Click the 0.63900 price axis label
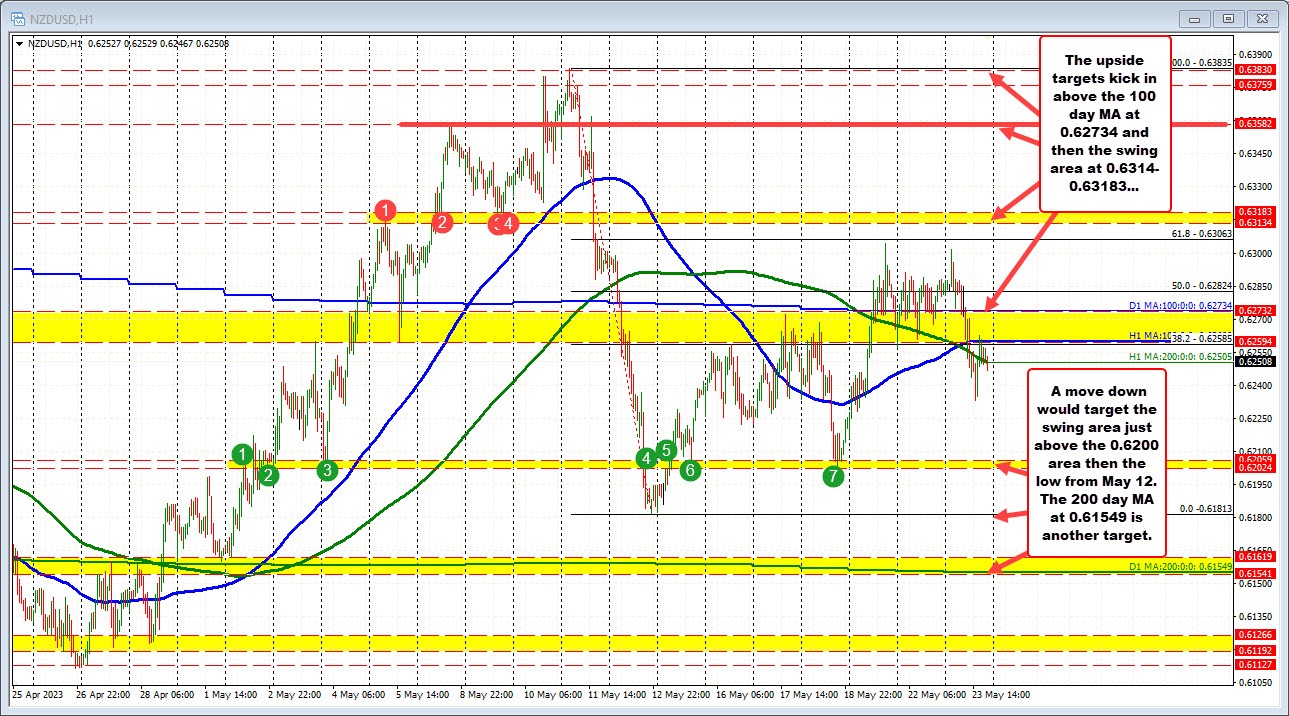1289x716 pixels. (x=1255, y=54)
